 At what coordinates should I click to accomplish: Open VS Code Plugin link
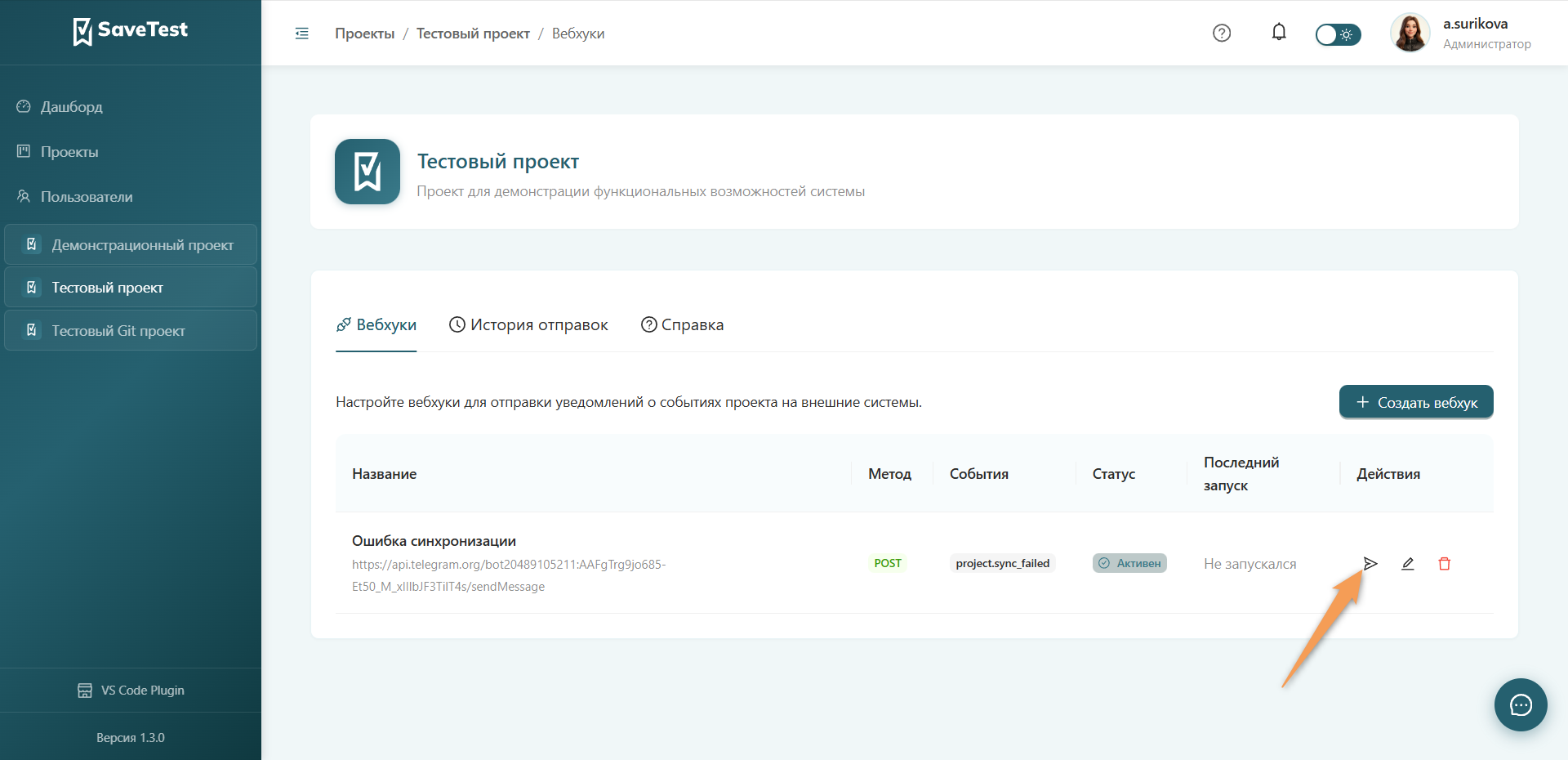[131, 691]
